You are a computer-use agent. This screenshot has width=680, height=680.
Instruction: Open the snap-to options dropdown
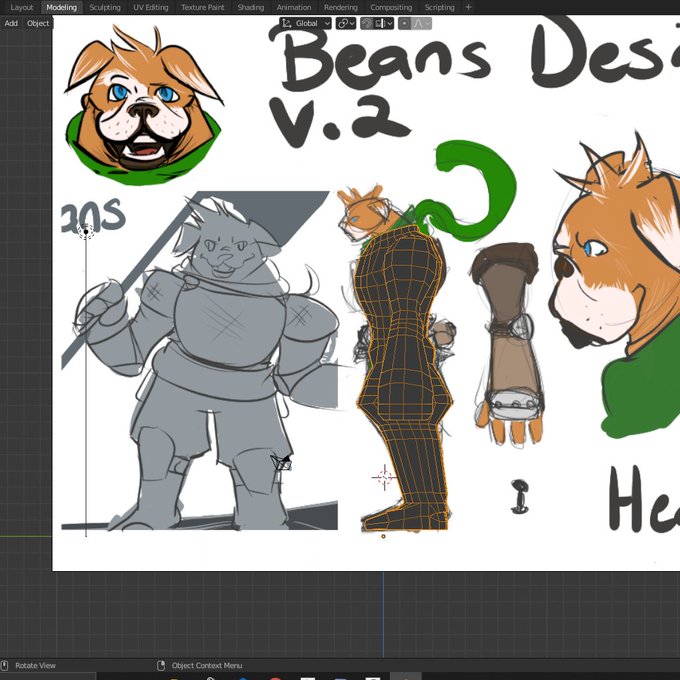pyautogui.click(x=384, y=23)
